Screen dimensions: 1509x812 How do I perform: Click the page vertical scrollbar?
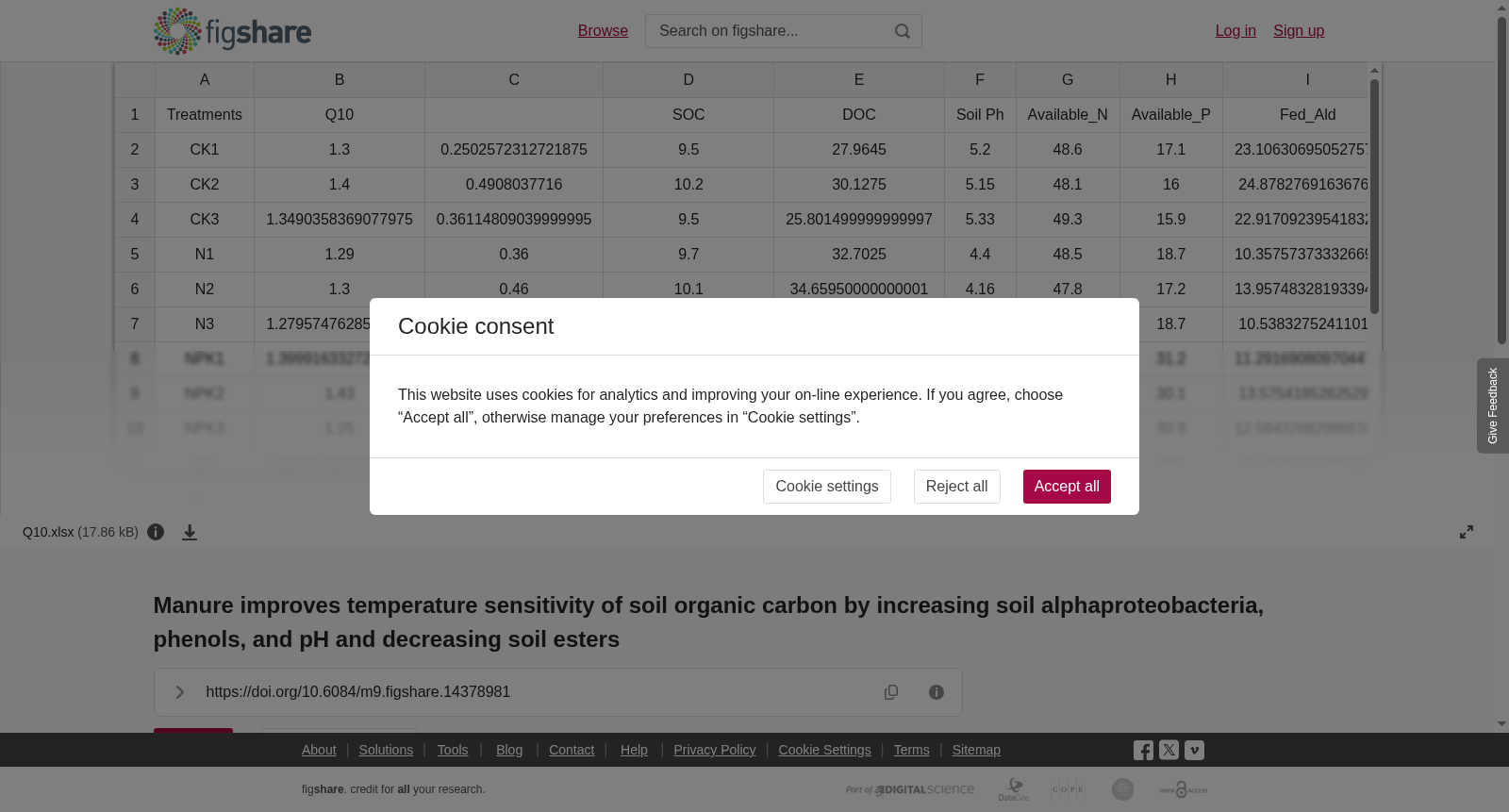point(1501,179)
